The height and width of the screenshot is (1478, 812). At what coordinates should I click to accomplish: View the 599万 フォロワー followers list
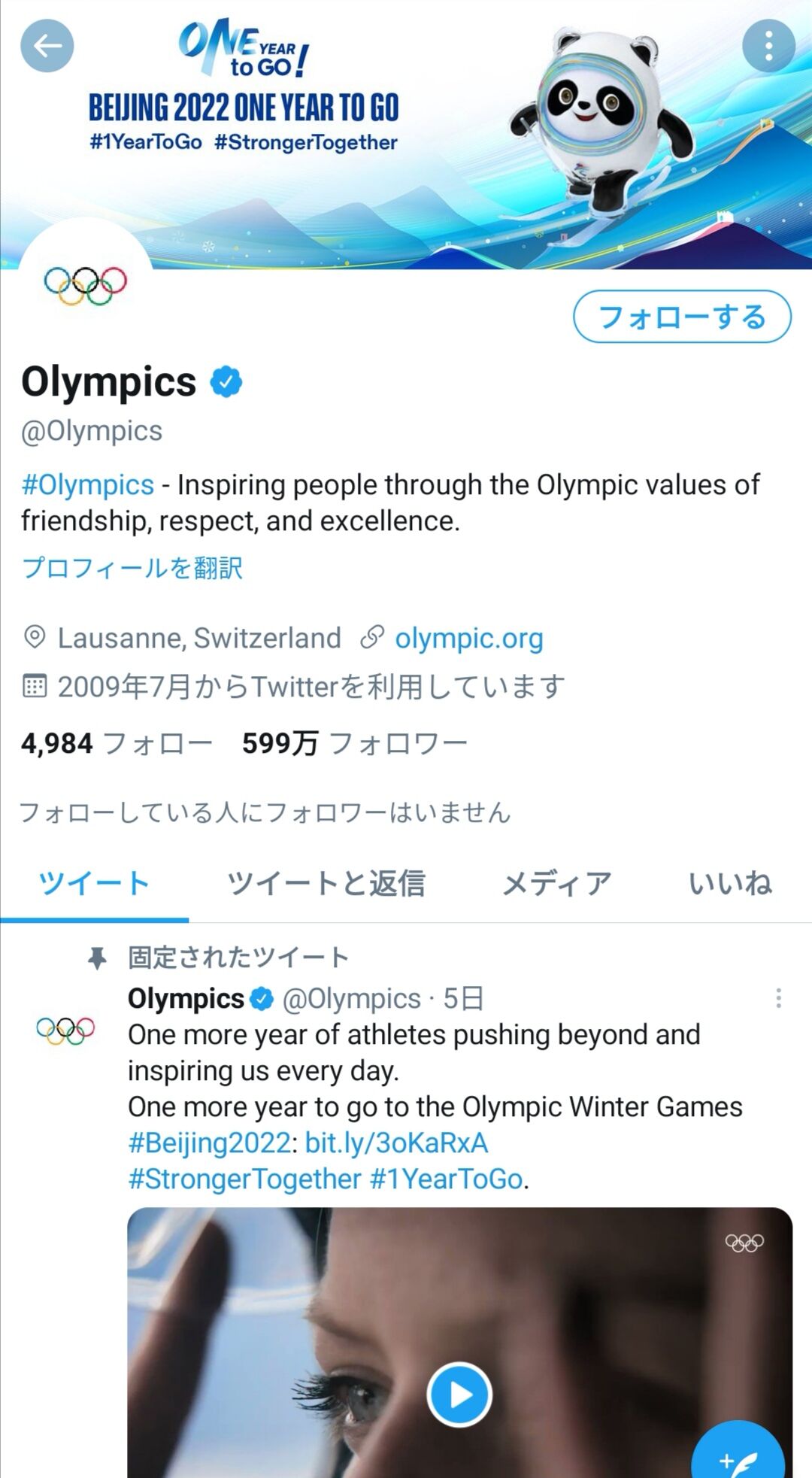pyautogui.click(x=354, y=744)
